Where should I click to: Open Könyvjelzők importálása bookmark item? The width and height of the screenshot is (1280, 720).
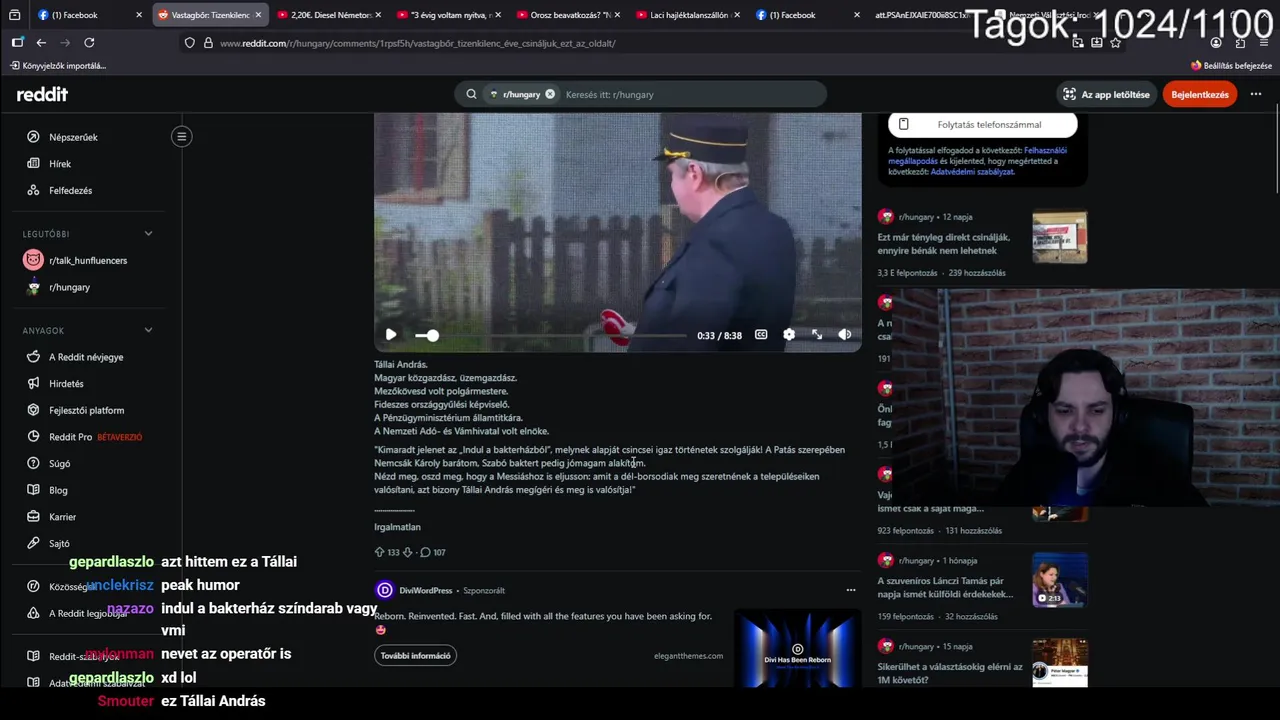(x=58, y=66)
